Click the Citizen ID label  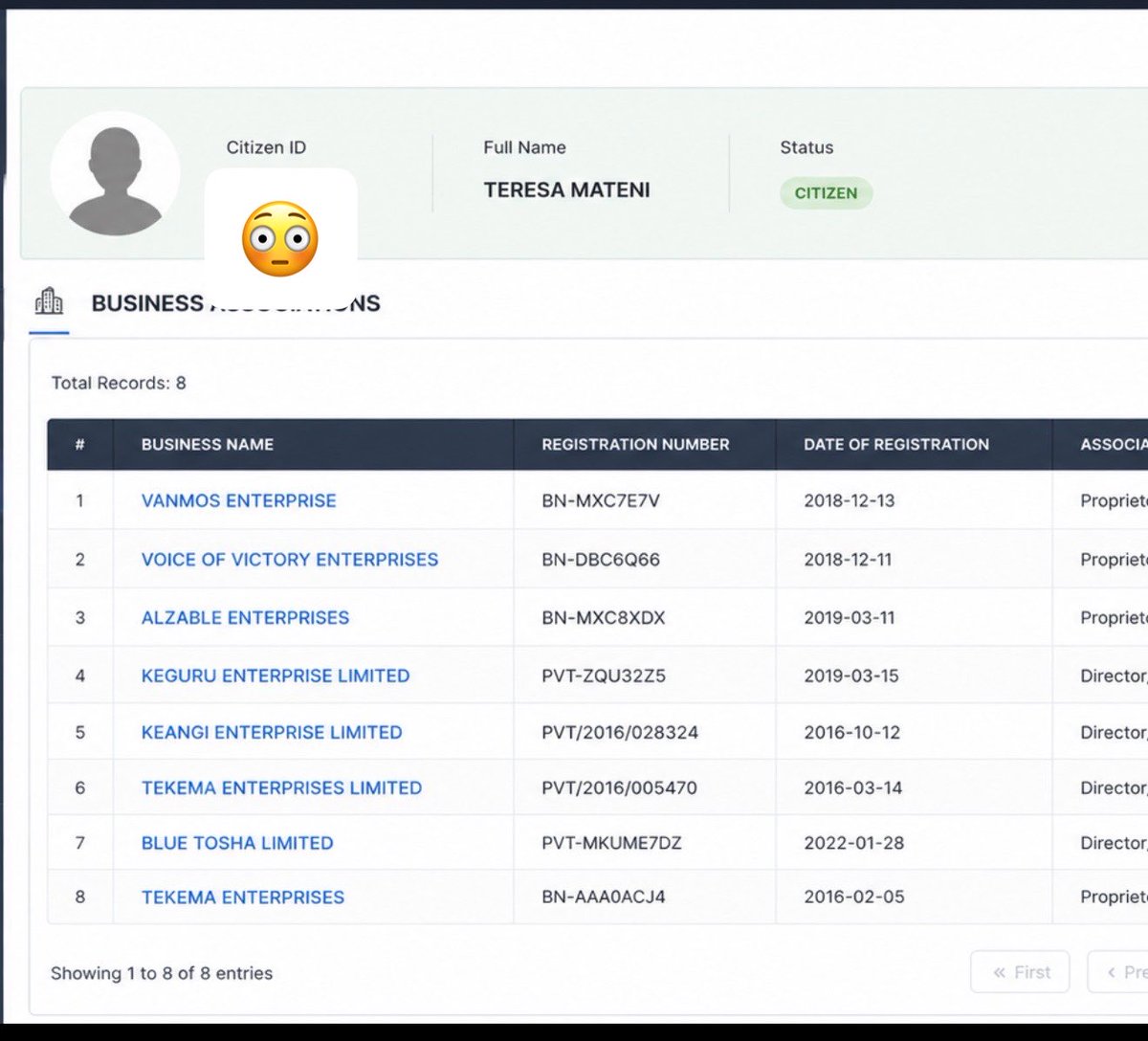click(x=266, y=147)
